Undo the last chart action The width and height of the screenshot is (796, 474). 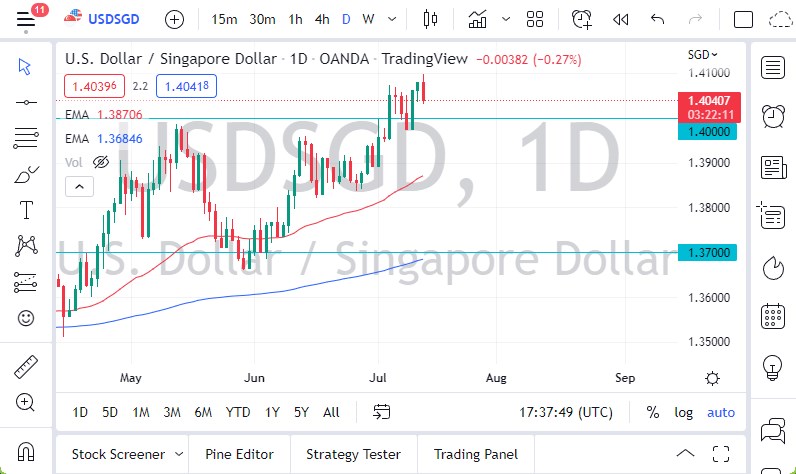(657, 19)
